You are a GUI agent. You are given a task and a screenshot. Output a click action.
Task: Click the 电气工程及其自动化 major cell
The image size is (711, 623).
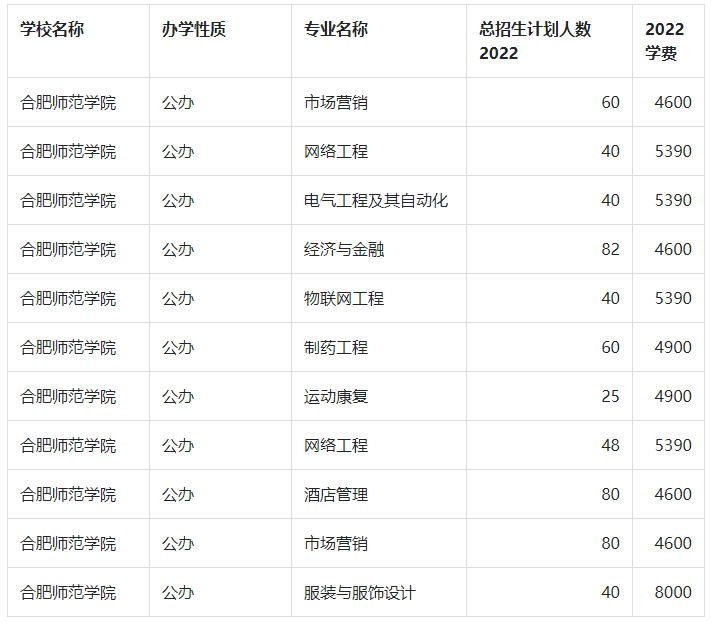(376, 200)
